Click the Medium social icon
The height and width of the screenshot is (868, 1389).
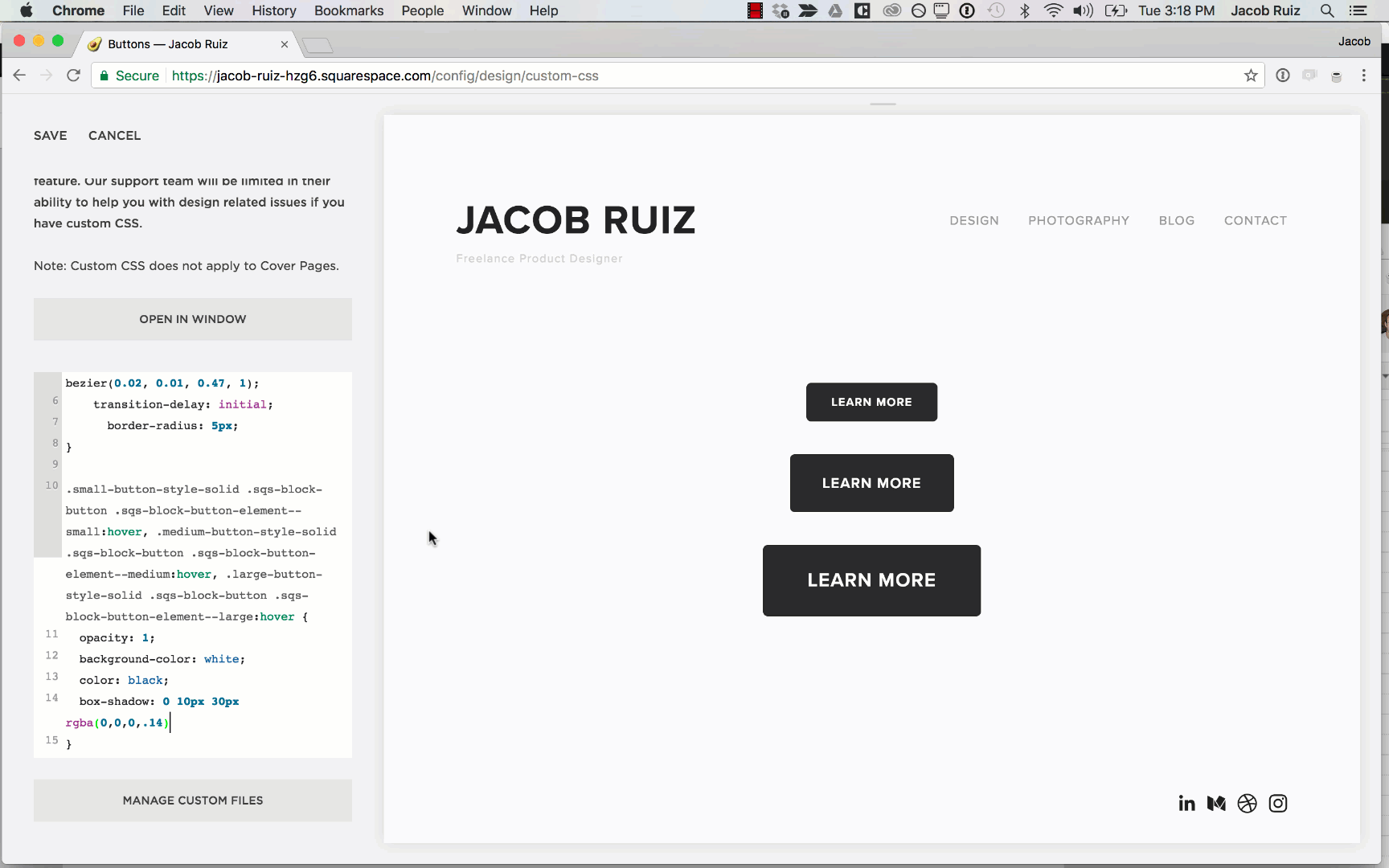pos(1216,803)
